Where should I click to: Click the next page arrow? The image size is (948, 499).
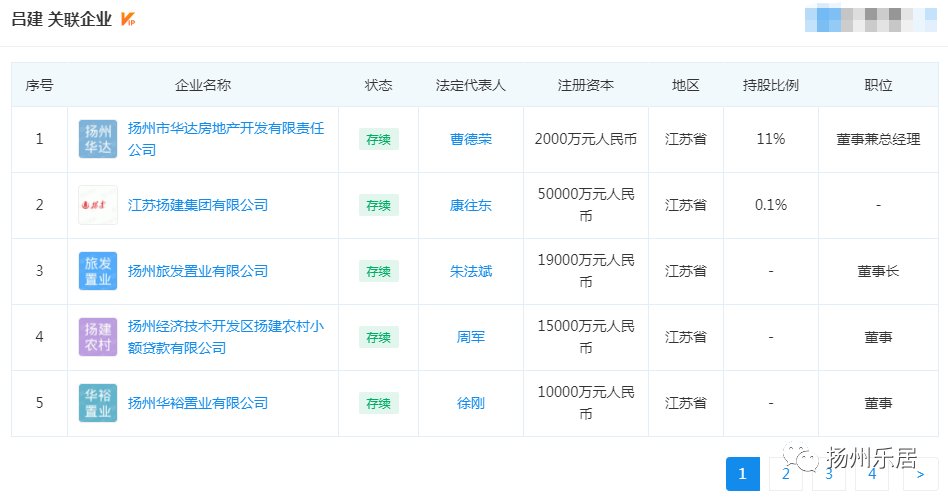point(920,474)
